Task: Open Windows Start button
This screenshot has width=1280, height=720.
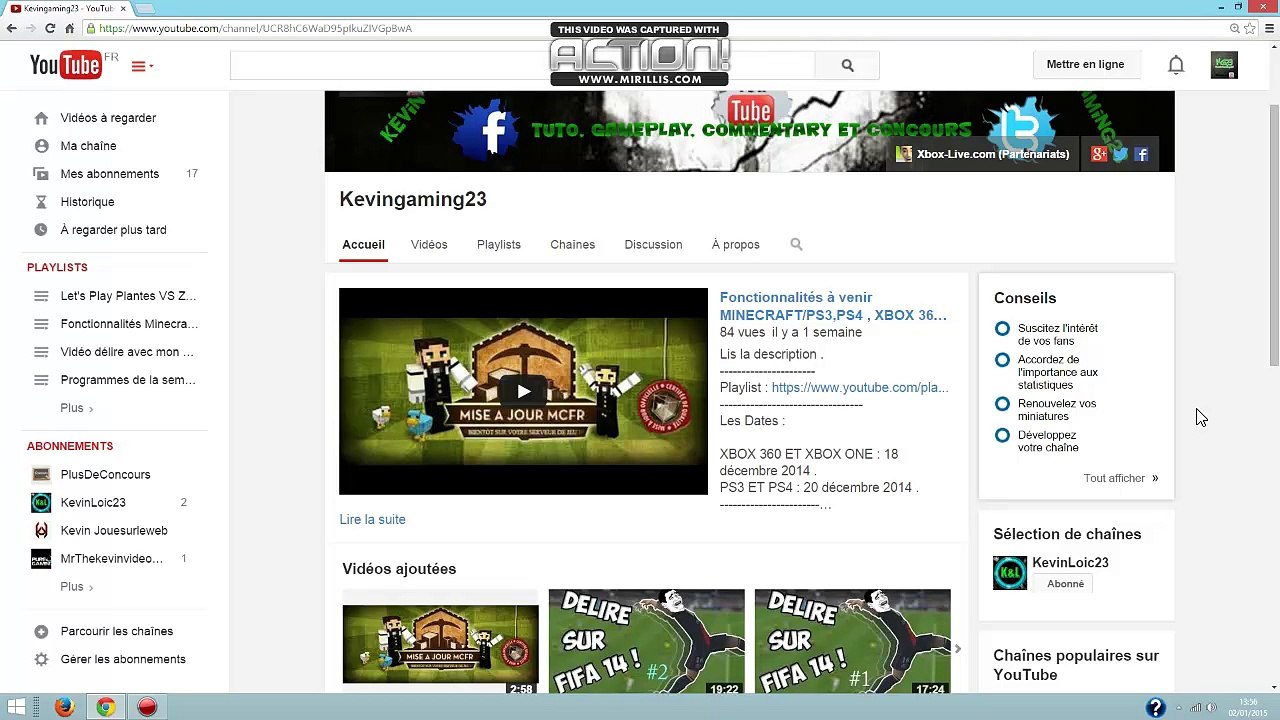Action: [17, 707]
